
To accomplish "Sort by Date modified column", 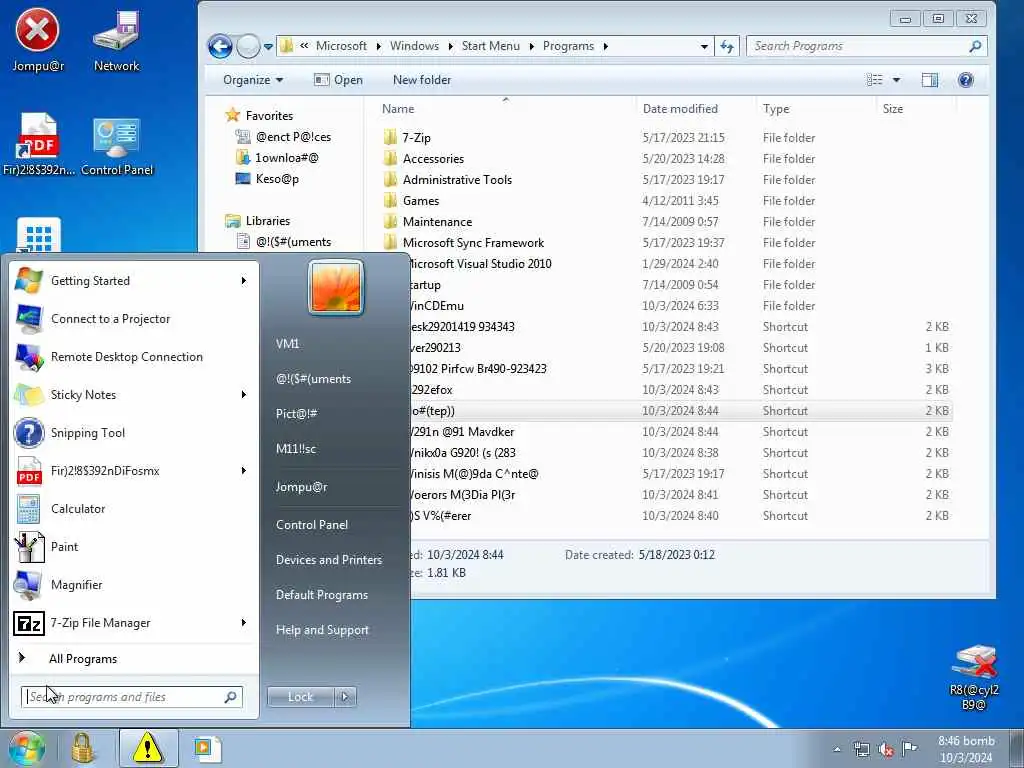I will [x=680, y=109].
